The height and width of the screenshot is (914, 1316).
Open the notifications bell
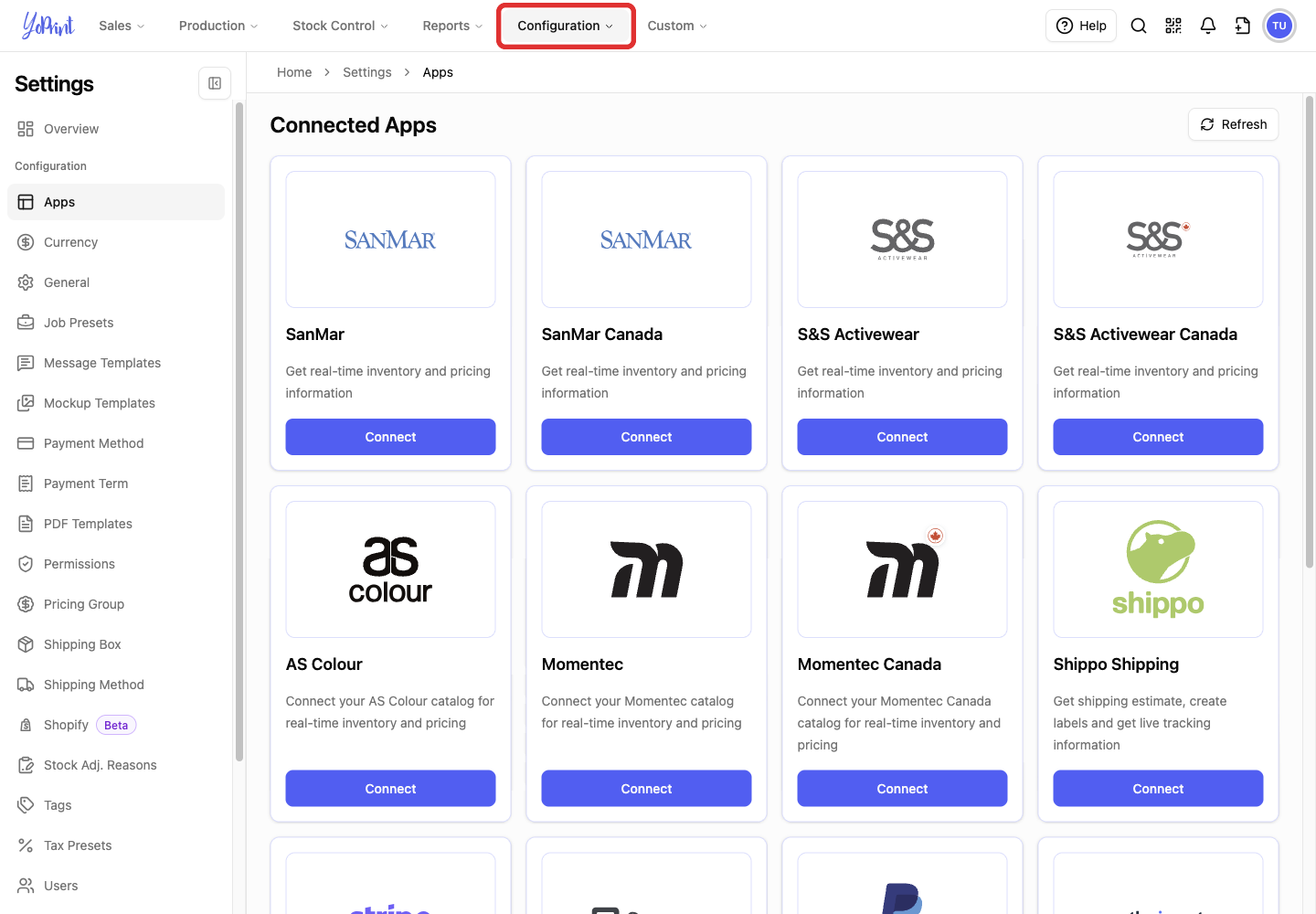coord(1208,26)
